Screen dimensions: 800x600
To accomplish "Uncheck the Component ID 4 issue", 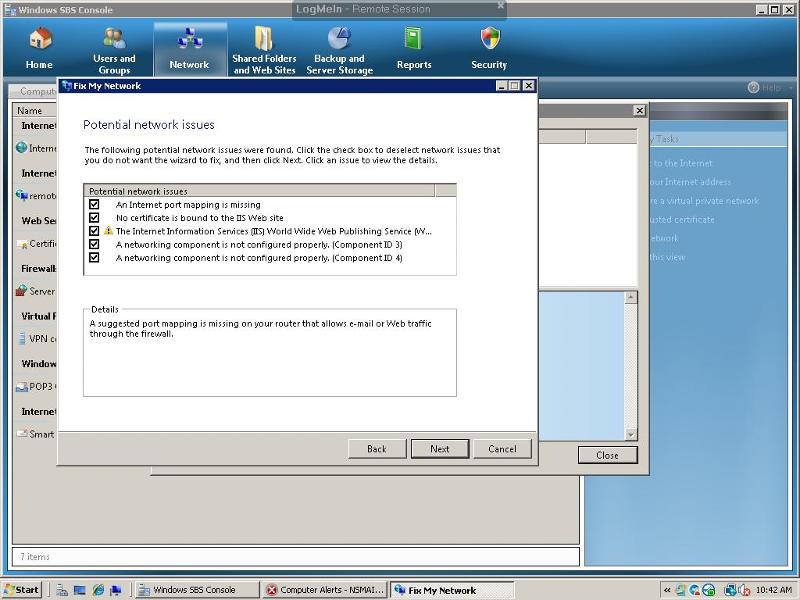I will (94, 257).
